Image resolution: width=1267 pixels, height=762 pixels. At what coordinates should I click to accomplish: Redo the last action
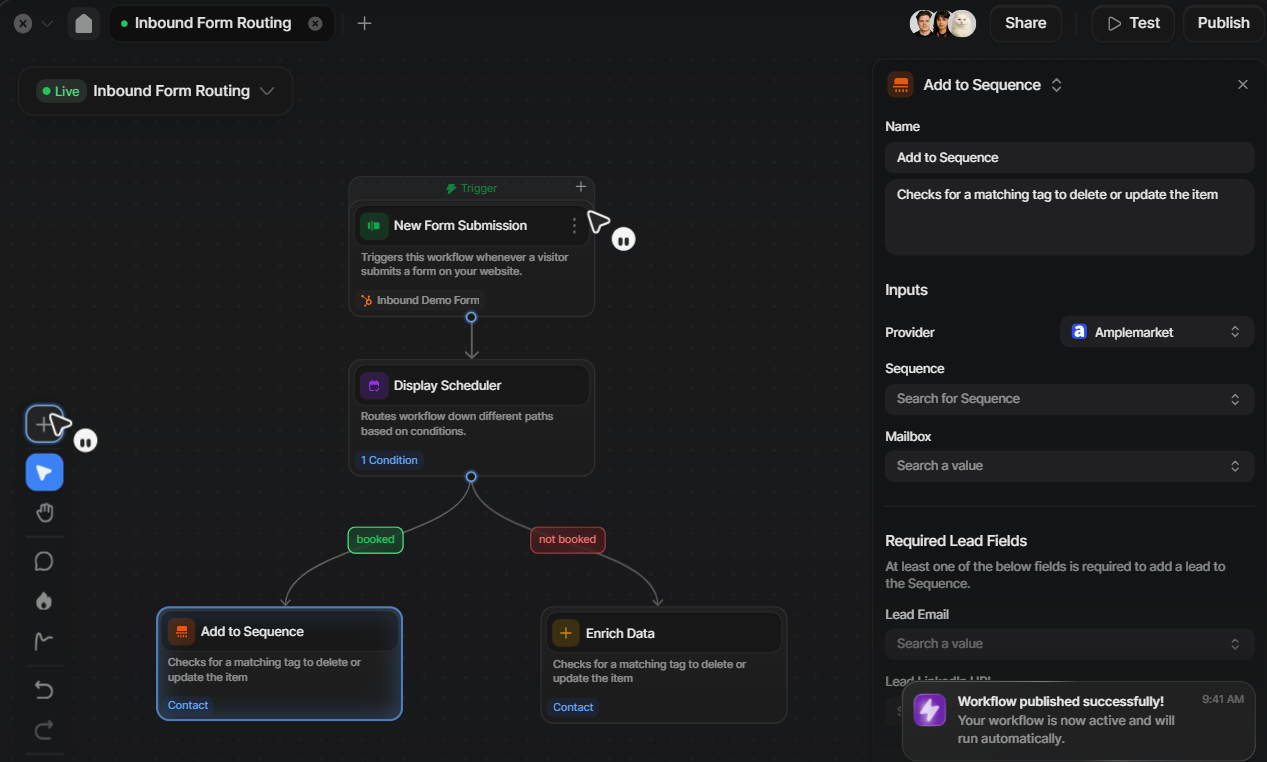click(44, 730)
